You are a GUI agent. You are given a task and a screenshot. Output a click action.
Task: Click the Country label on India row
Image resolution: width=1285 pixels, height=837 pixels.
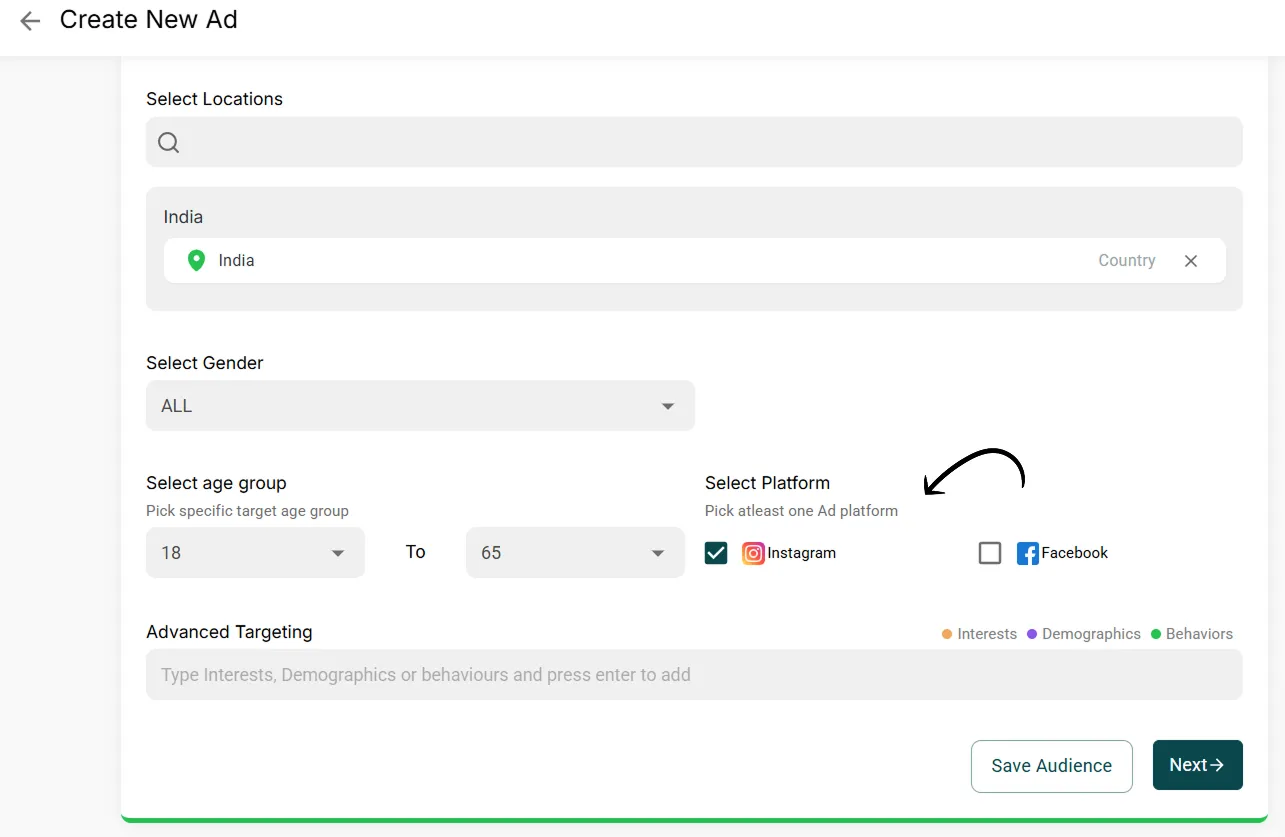1126,260
